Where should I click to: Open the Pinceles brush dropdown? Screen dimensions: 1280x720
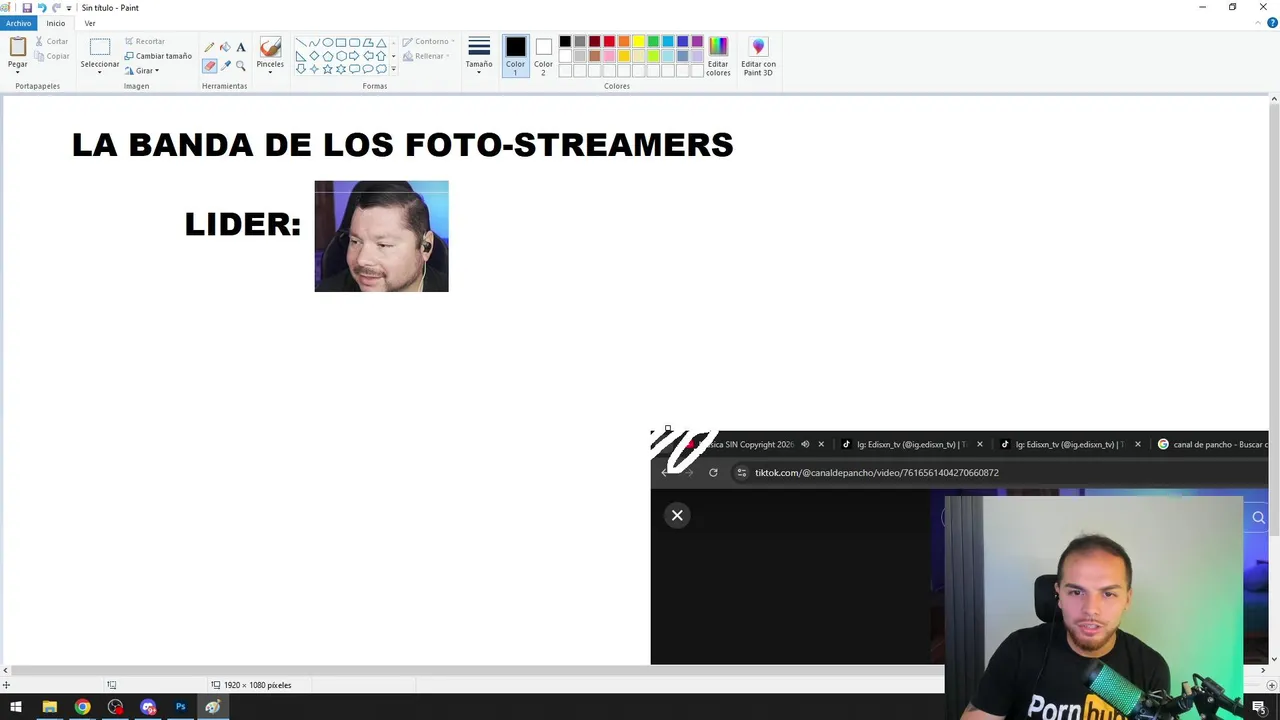270,72
